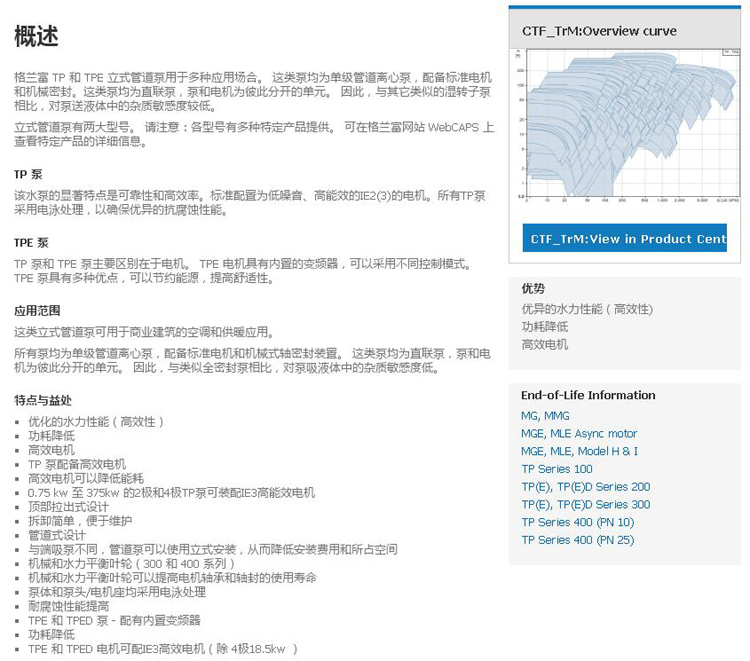Open the TP Series 400 (PN 10) link

[578, 522]
